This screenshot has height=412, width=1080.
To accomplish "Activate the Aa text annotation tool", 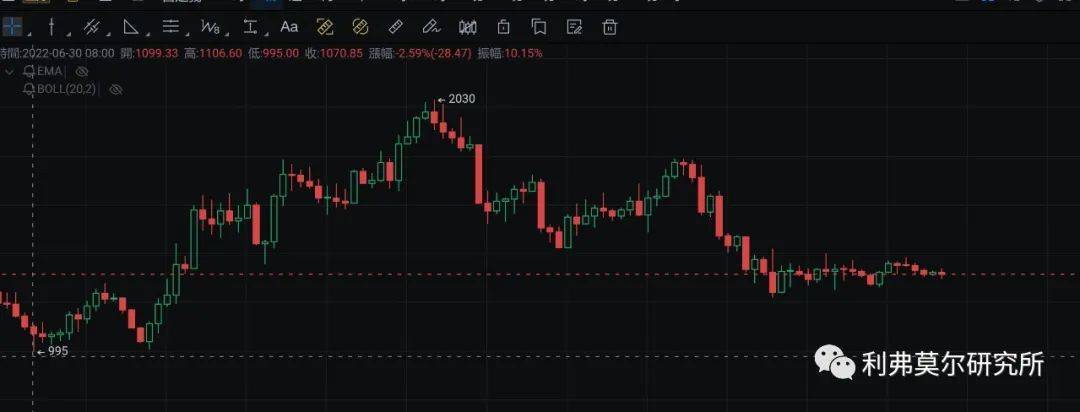I will (289, 26).
